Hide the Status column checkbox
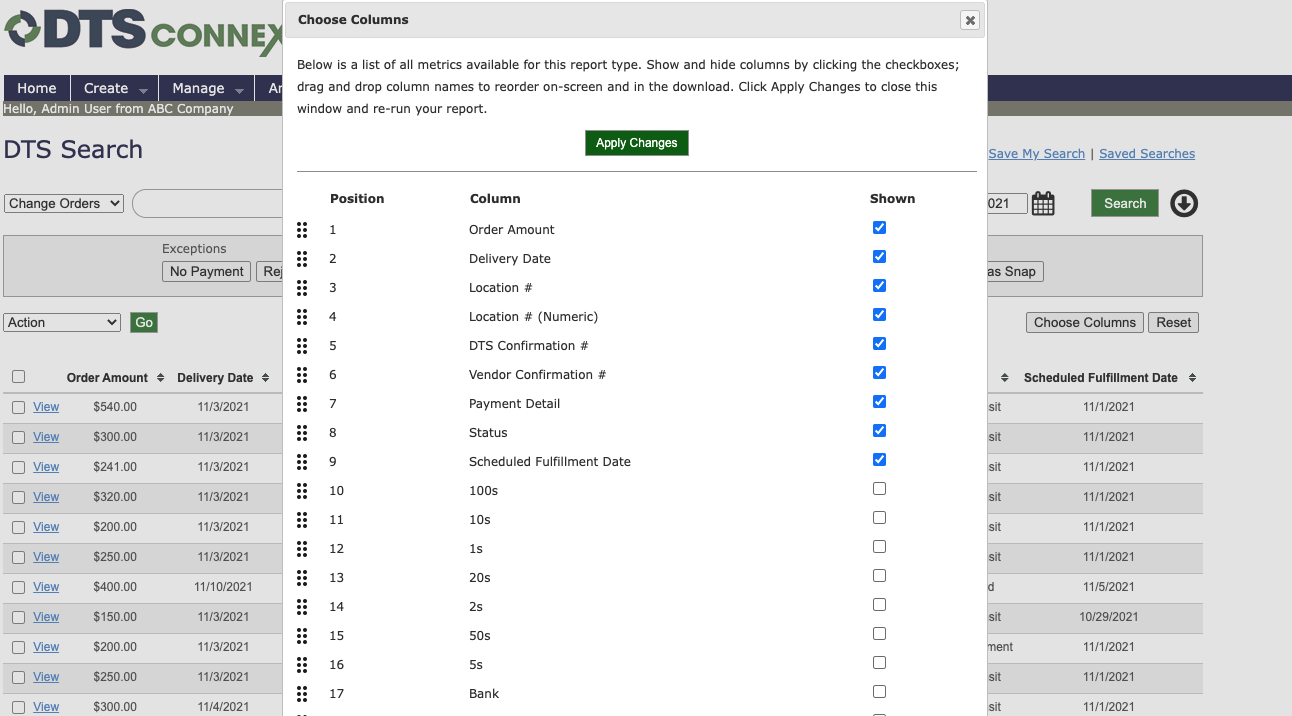Screen dimensions: 1292x716 tap(879, 431)
